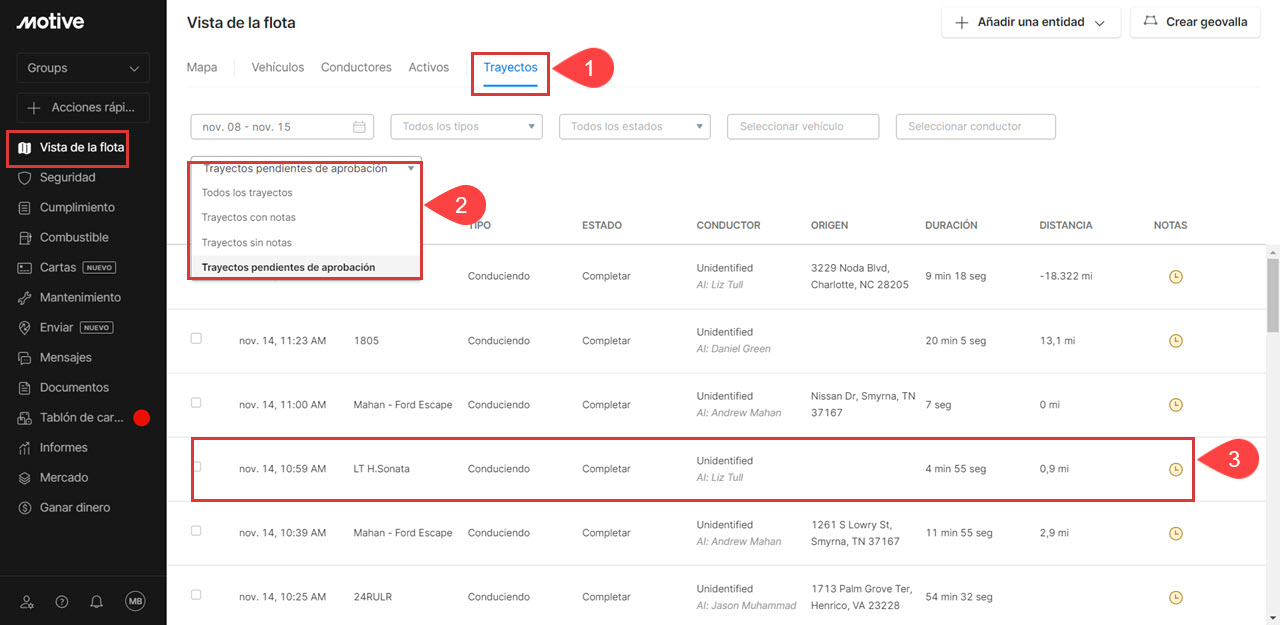Click the Crear geovalla button

point(1194,22)
